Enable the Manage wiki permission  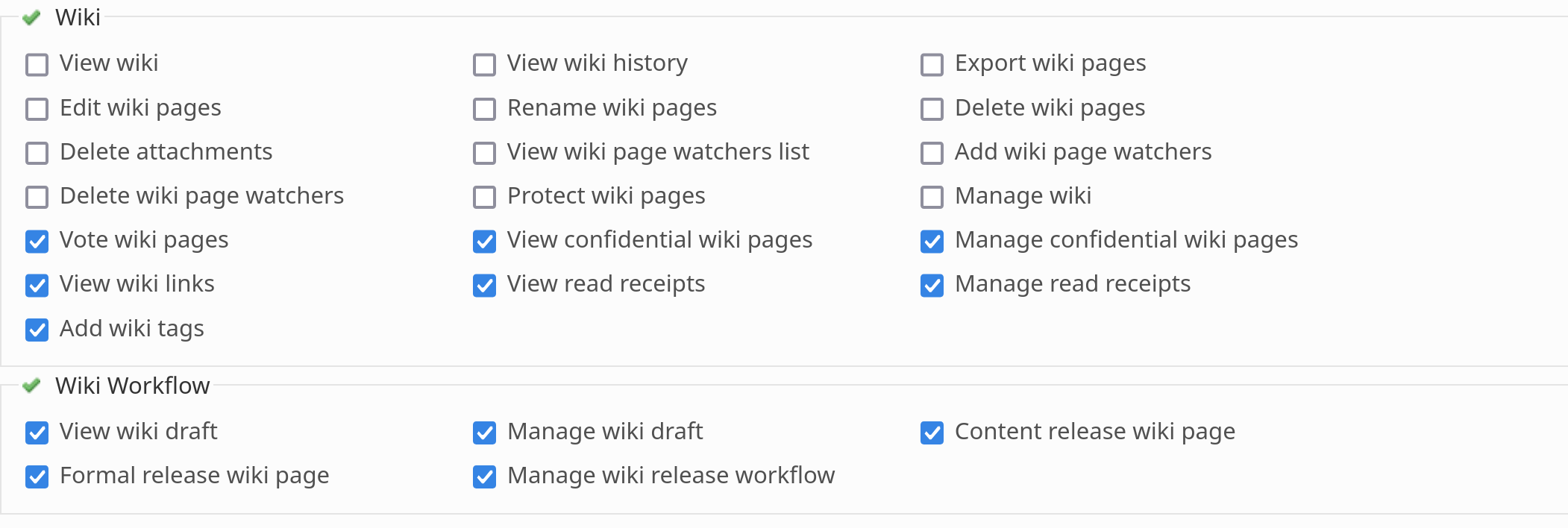[932, 197]
